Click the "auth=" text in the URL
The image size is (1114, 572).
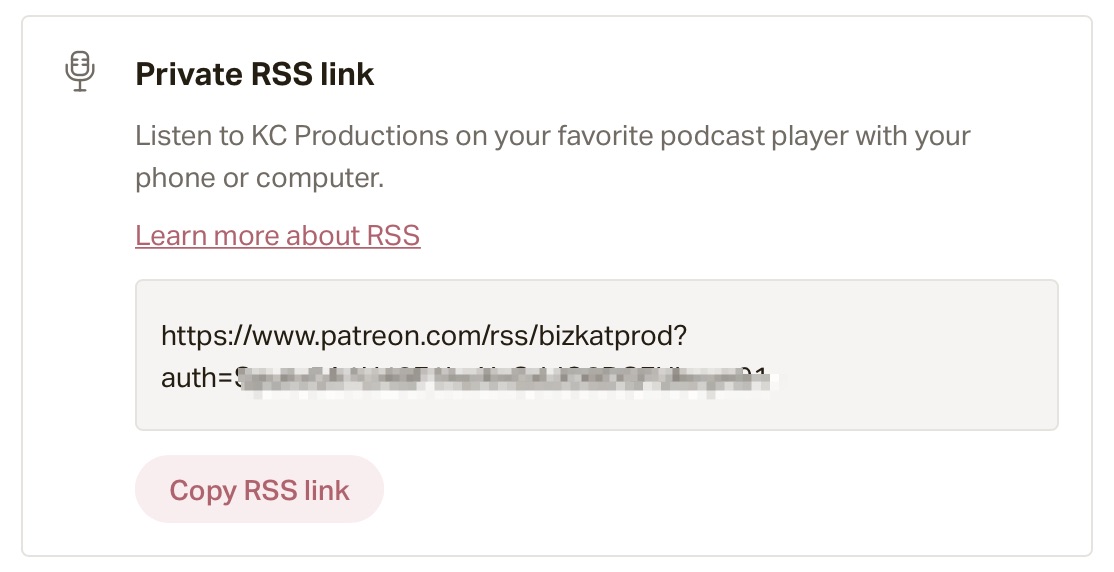click(197, 379)
